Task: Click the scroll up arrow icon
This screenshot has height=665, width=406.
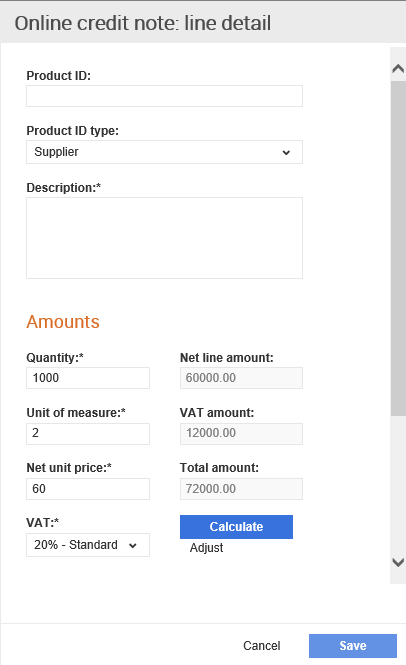Action: pos(398,68)
